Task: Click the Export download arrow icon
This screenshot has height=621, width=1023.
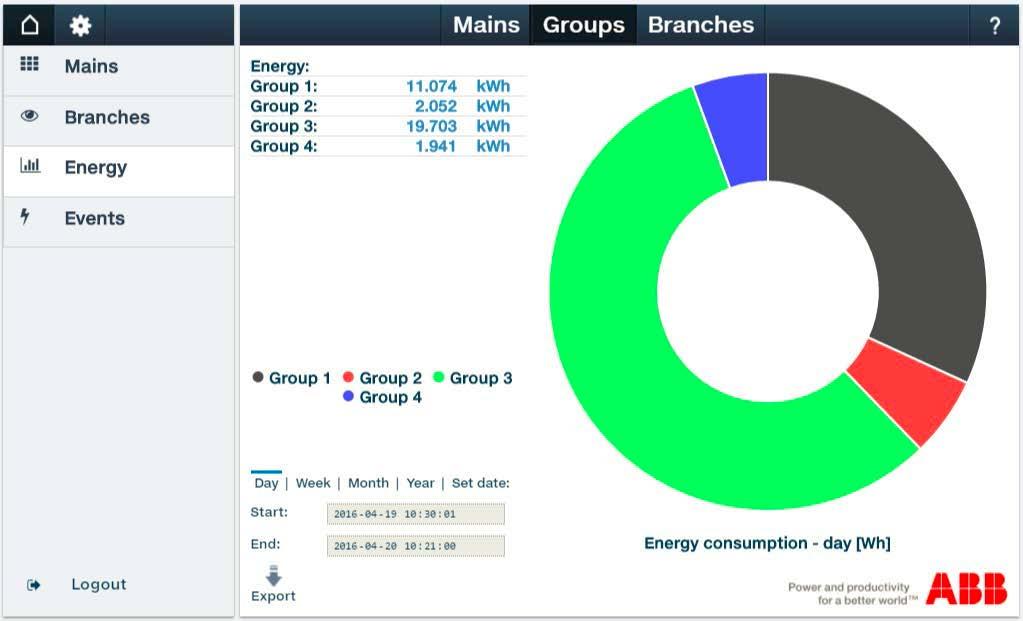Action: coord(273,576)
